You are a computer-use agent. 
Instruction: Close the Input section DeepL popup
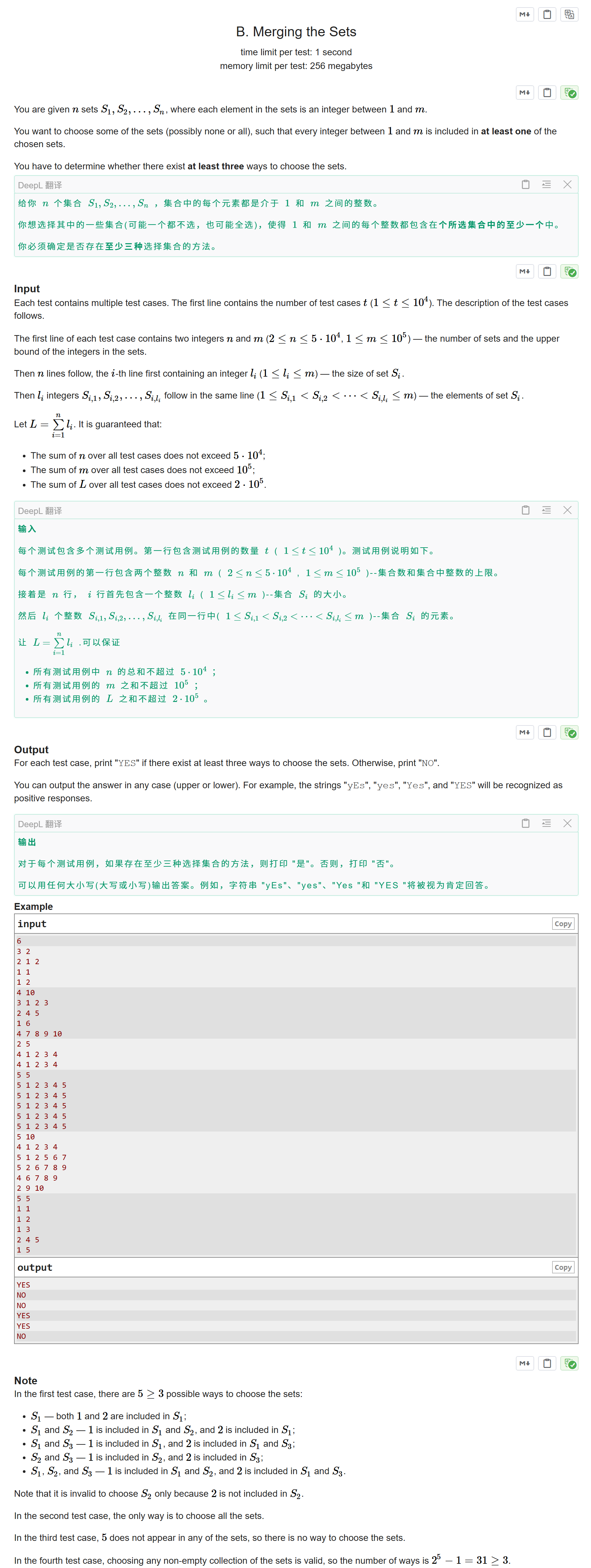568,510
